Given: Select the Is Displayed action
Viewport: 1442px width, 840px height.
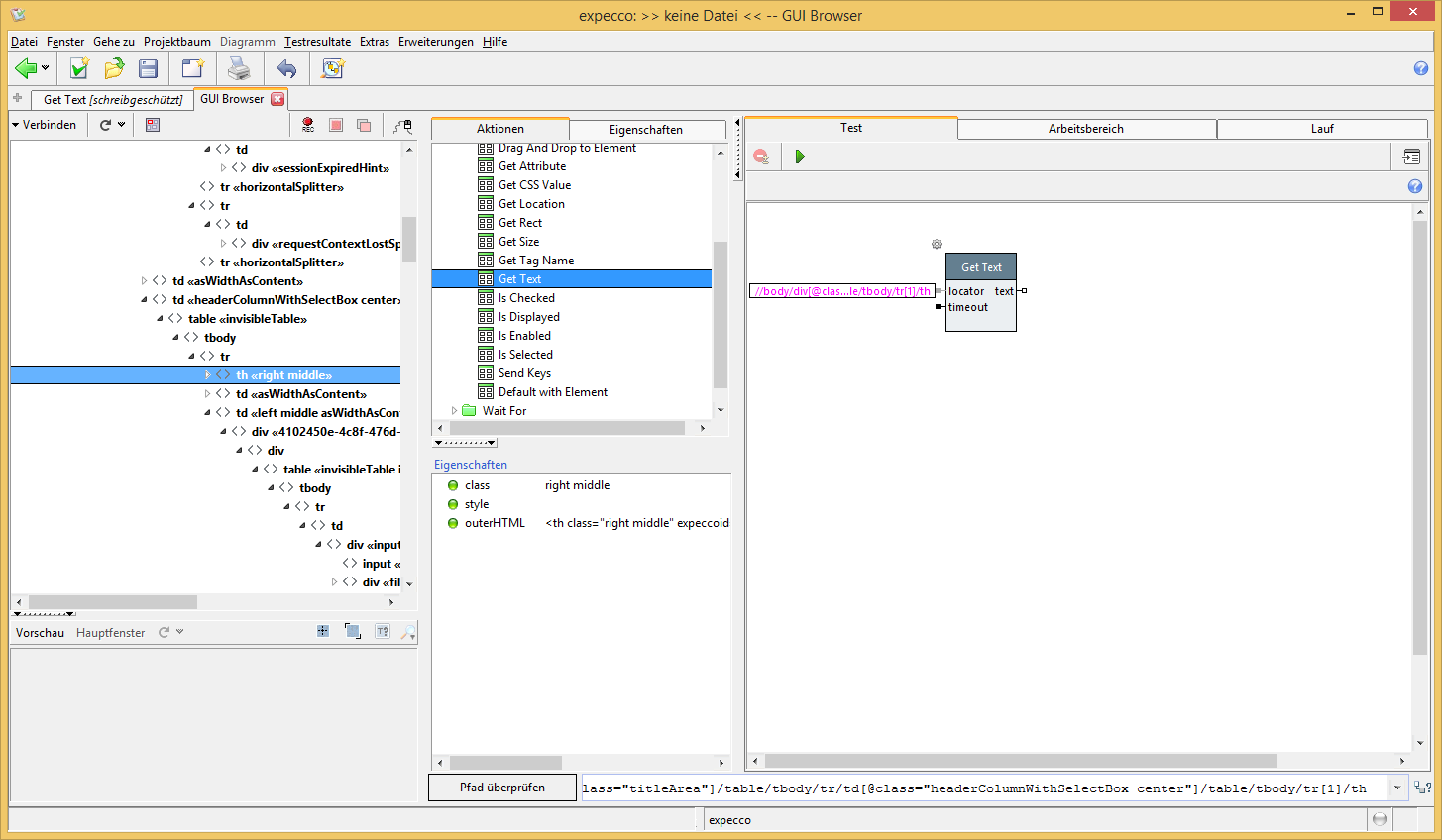Looking at the screenshot, I should click(x=528, y=317).
